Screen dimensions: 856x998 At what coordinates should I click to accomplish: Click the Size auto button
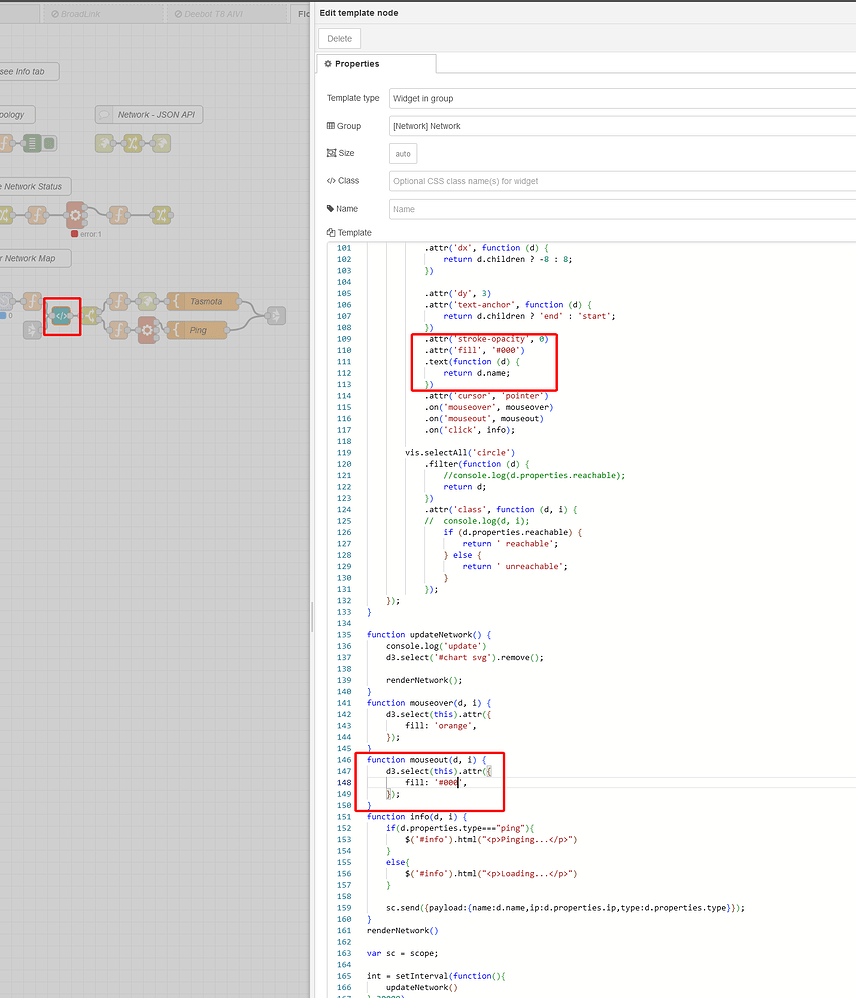pyautogui.click(x=403, y=154)
